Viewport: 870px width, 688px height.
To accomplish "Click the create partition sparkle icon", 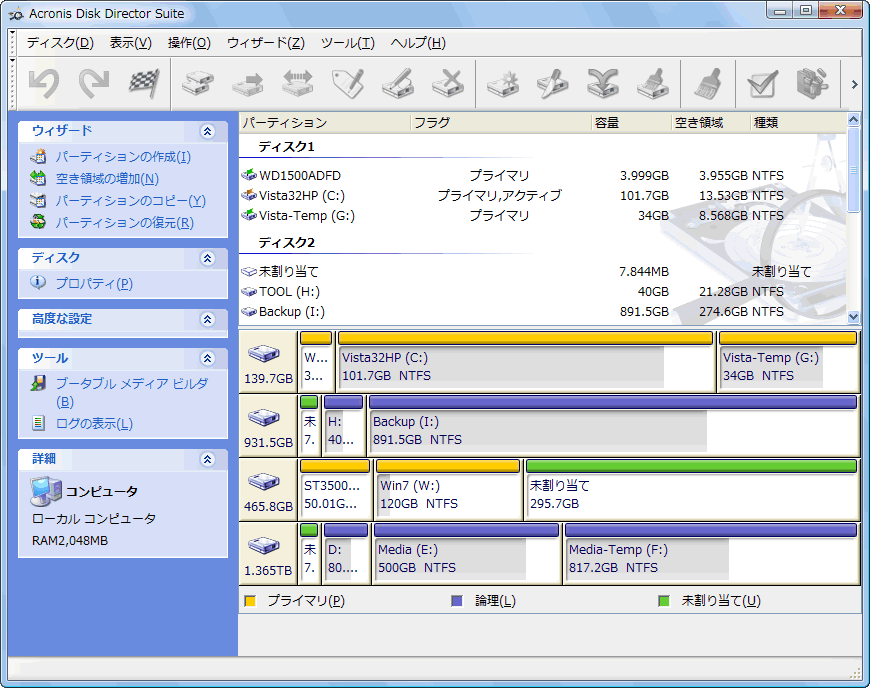I will (x=503, y=84).
